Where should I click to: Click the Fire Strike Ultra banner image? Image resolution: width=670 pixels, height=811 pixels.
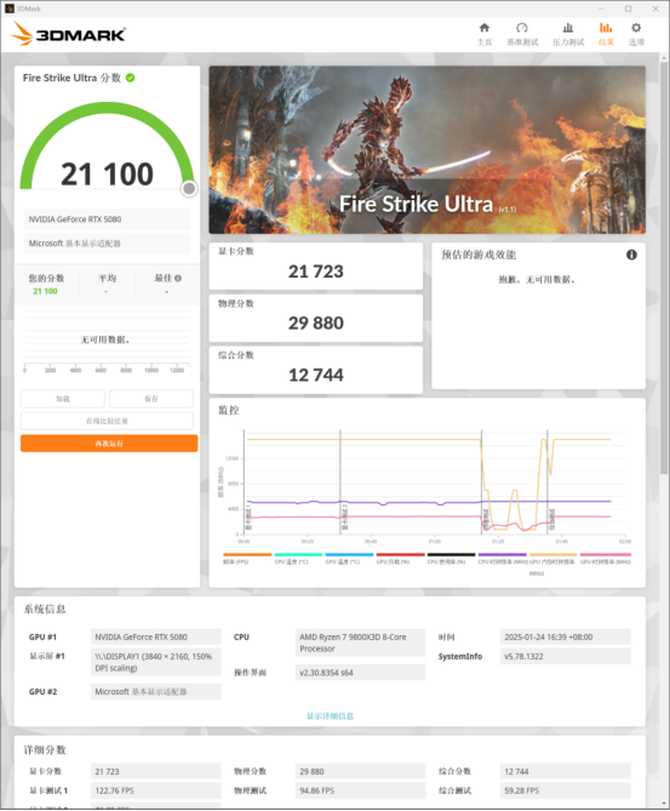pyautogui.click(x=427, y=149)
